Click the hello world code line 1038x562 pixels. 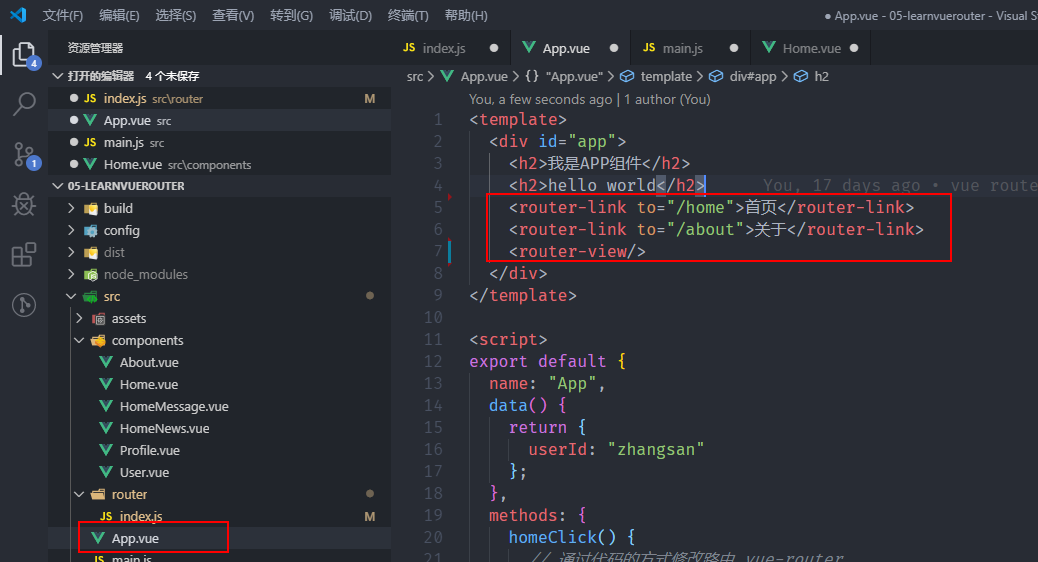click(x=607, y=185)
